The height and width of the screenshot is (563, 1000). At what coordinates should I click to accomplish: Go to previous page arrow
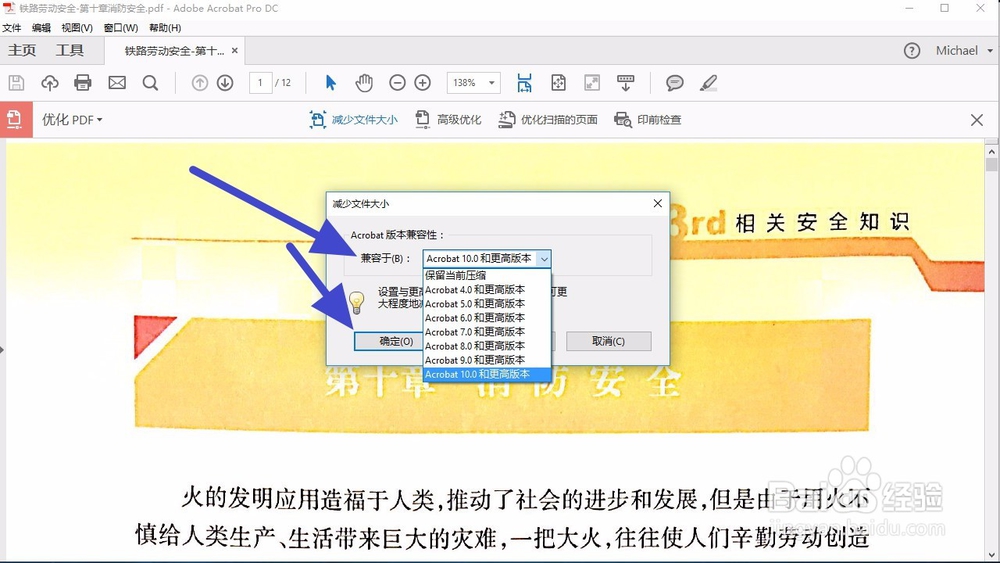(x=200, y=83)
